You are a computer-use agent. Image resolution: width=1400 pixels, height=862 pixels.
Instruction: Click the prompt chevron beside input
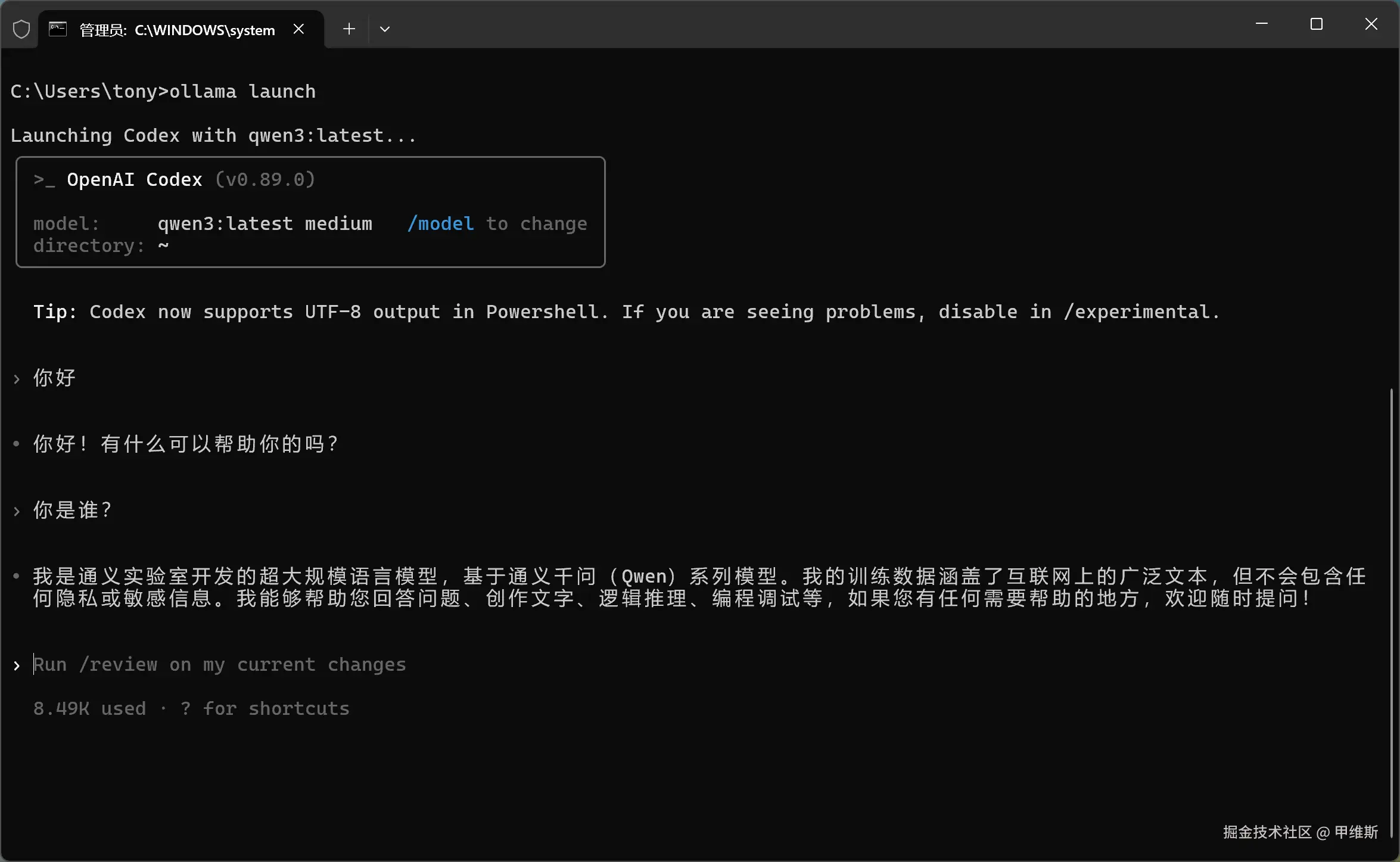(17, 666)
